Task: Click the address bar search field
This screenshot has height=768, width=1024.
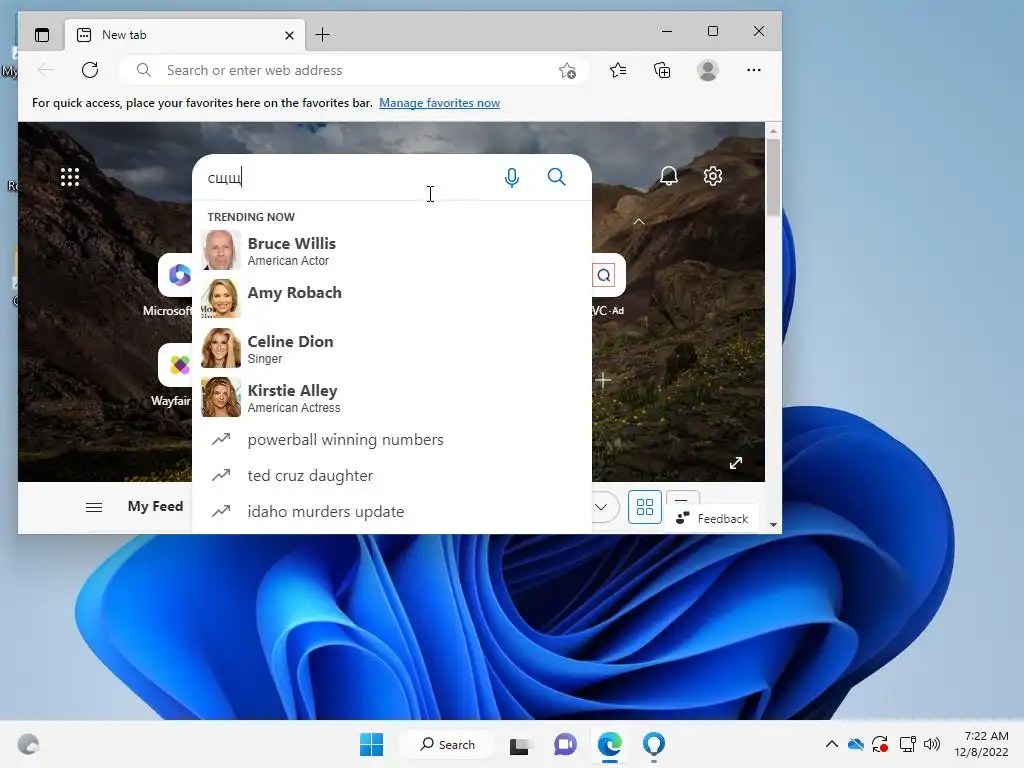Action: pyautogui.click(x=353, y=70)
